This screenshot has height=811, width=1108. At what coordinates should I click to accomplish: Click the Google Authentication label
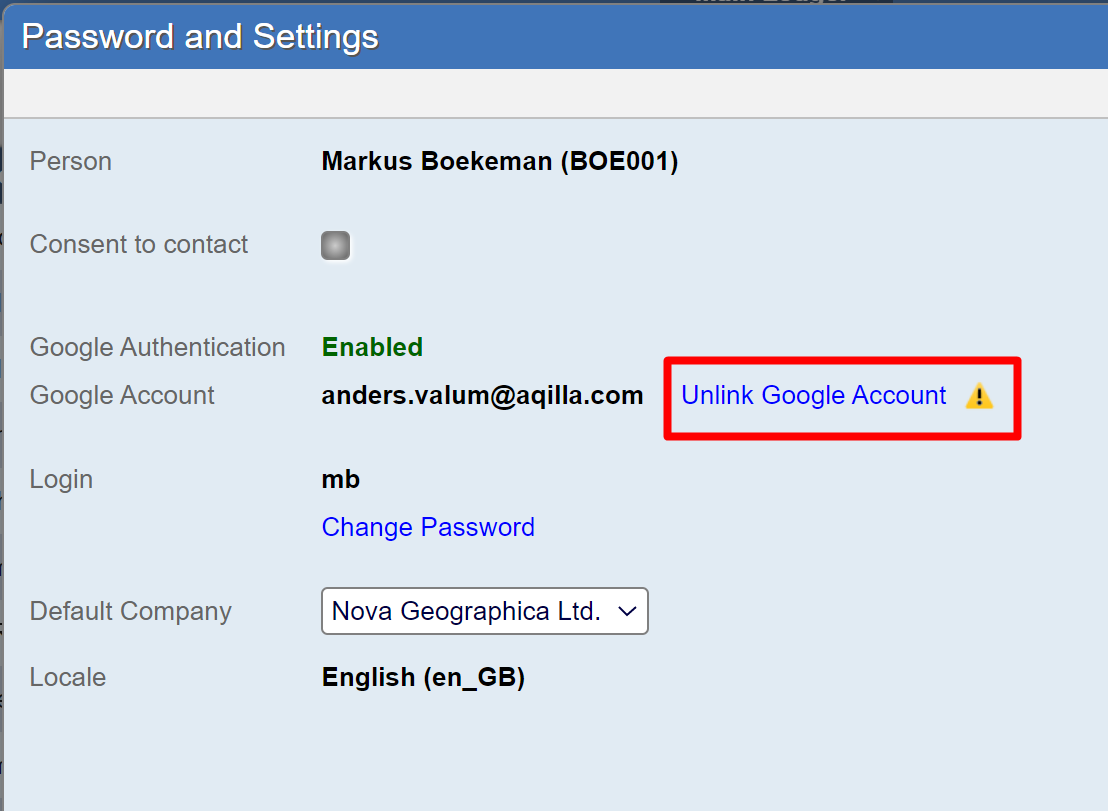tap(158, 347)
